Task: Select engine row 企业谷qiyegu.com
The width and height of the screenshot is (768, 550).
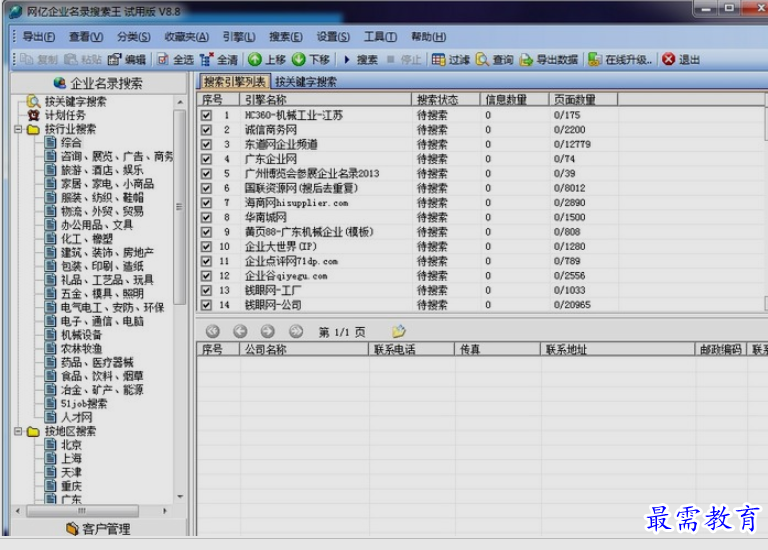Action: coord(286,276)
